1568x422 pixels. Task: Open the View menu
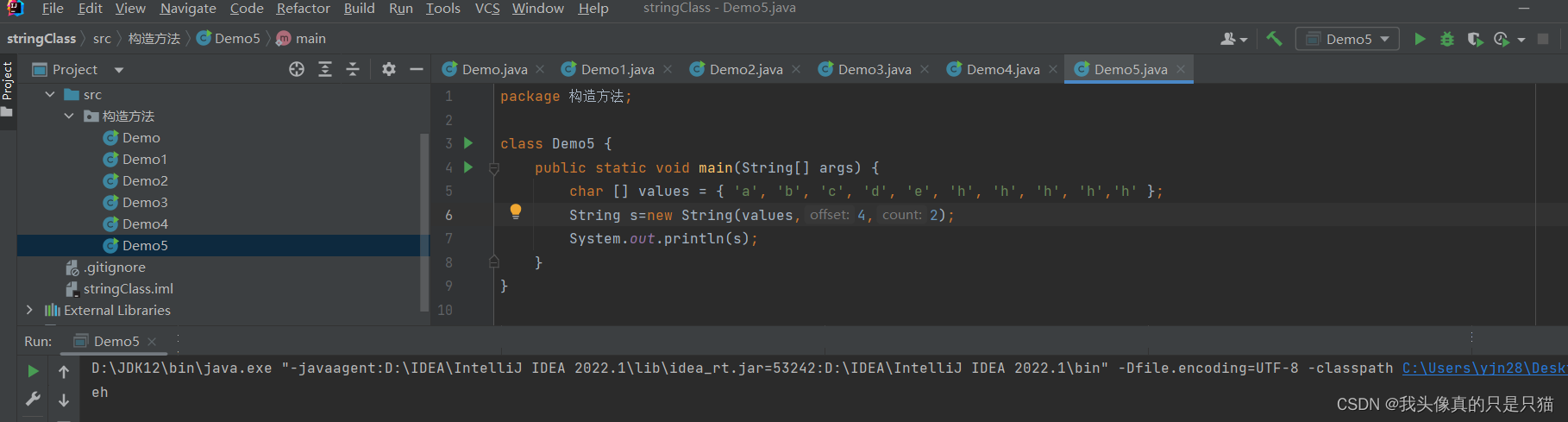[130, 9]
